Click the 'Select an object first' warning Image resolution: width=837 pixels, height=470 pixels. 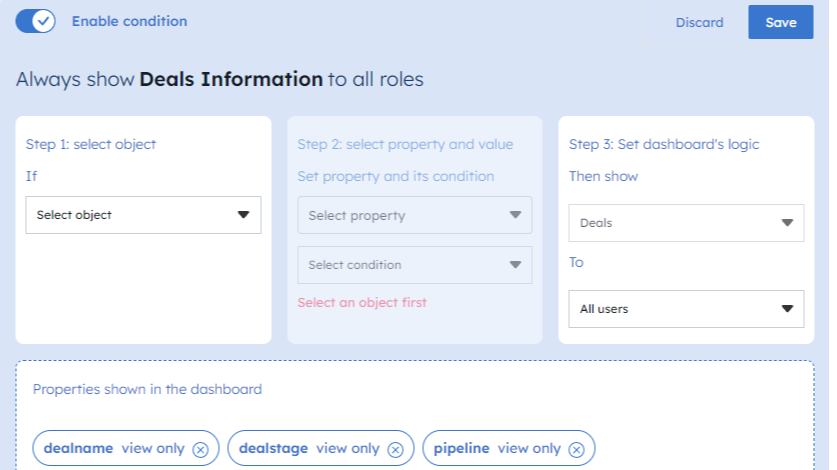[362, 302]
